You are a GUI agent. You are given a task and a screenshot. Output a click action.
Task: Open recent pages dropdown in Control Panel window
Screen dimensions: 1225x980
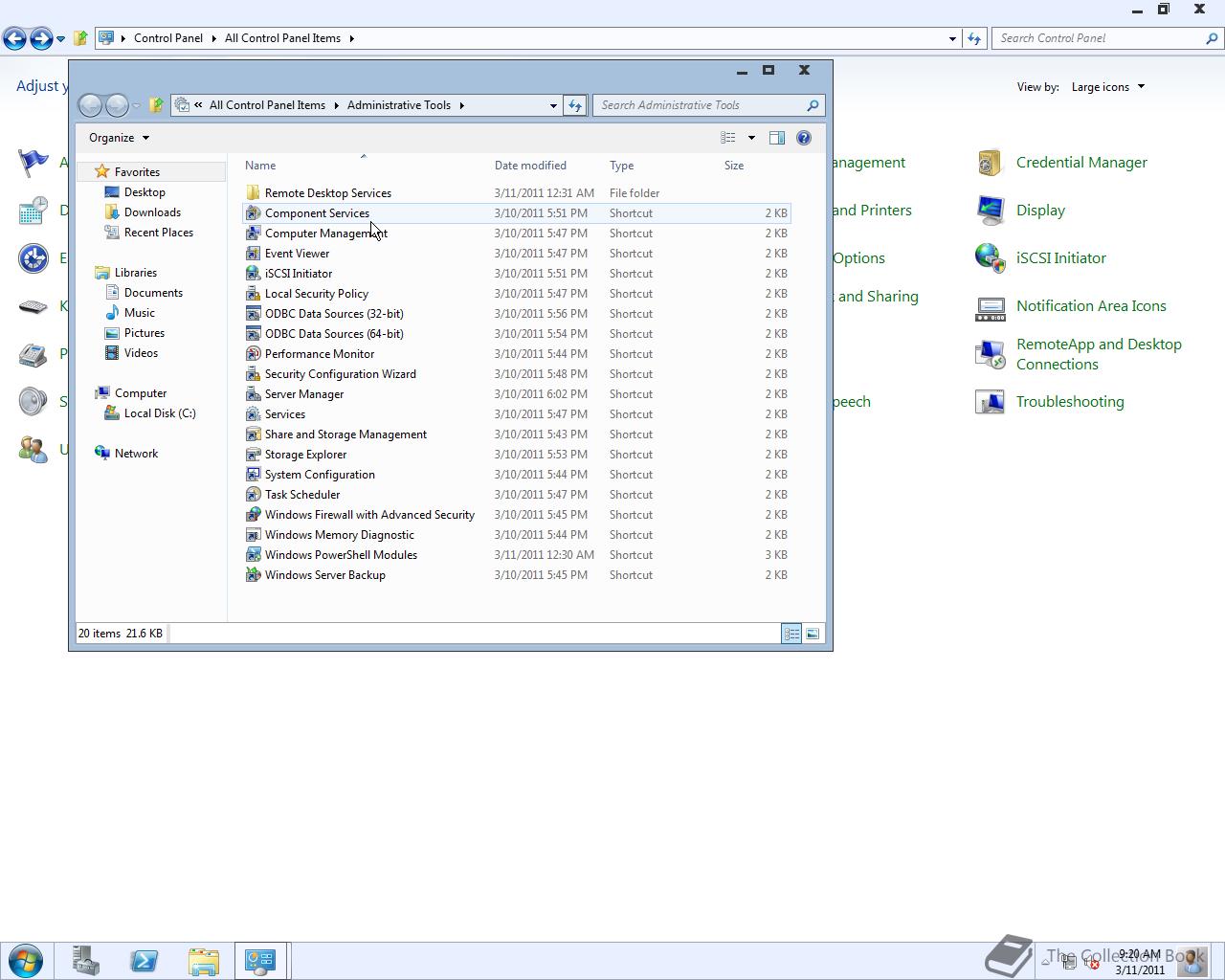click(x=60, y=38)
